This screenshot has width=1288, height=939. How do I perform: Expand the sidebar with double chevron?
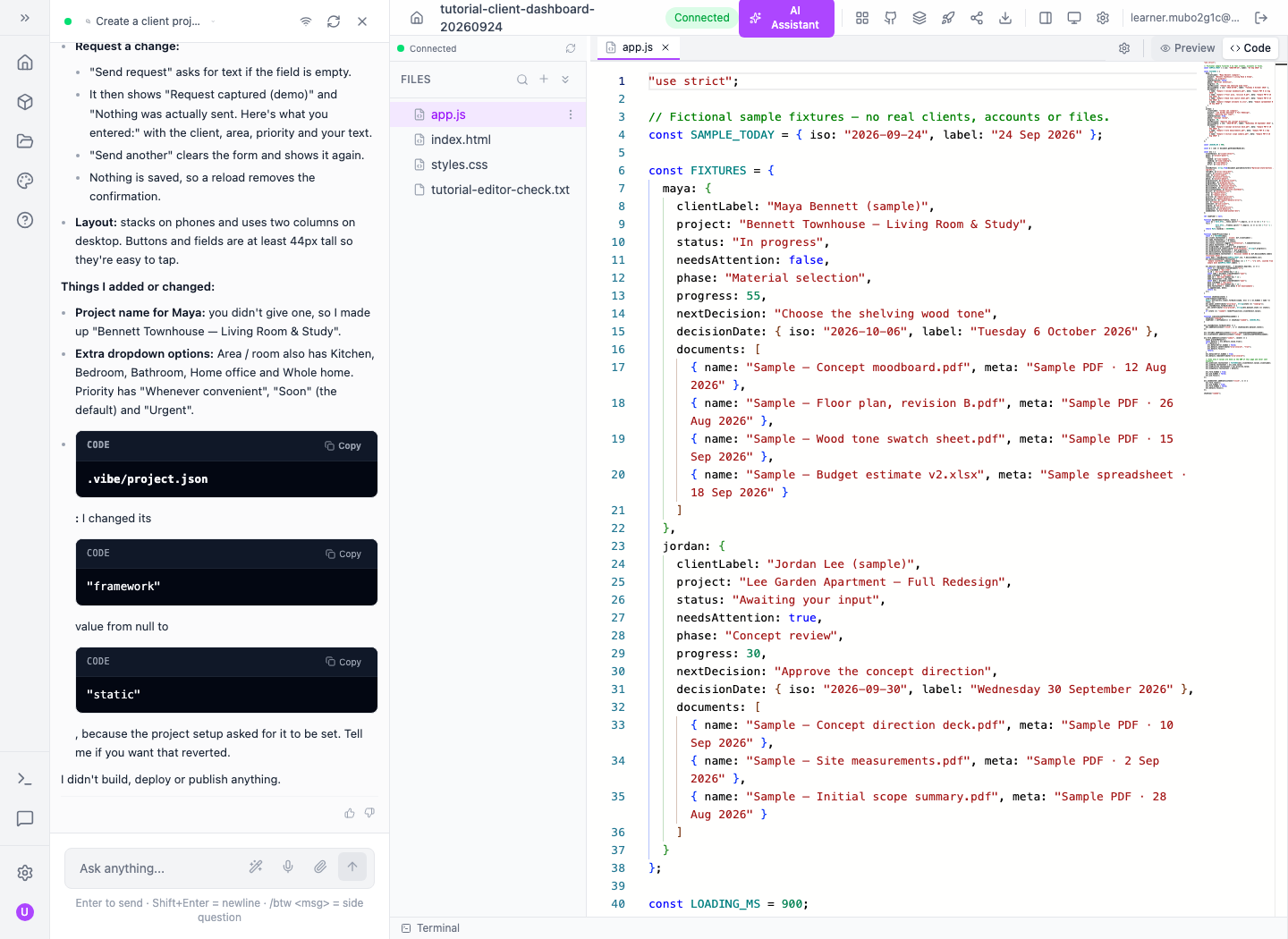click(25, 18)
